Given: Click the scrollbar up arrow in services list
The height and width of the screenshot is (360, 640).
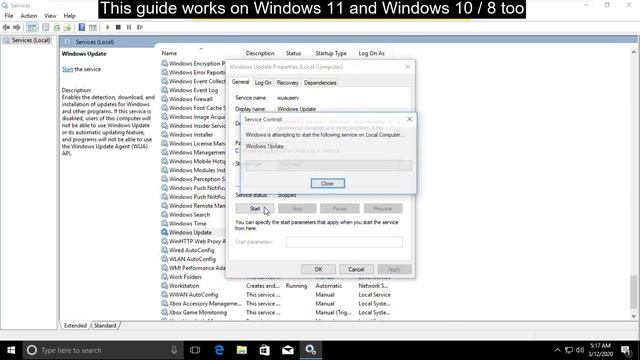Looking at the screenshot, I should point(633,52).
